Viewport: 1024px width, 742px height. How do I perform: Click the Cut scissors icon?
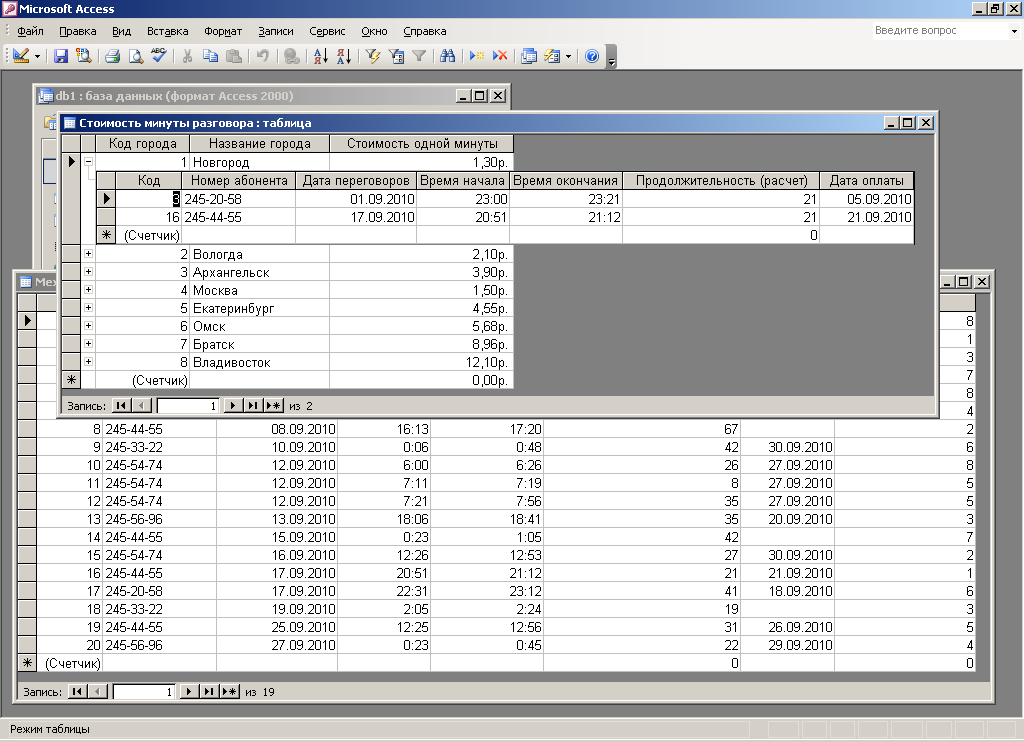click(187, 56)
